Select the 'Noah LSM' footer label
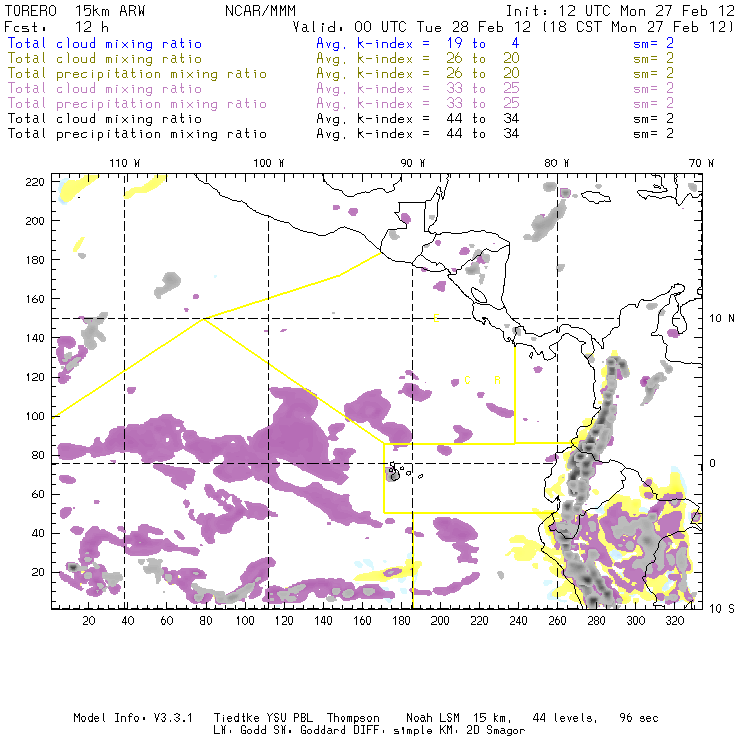 (433, 718)
